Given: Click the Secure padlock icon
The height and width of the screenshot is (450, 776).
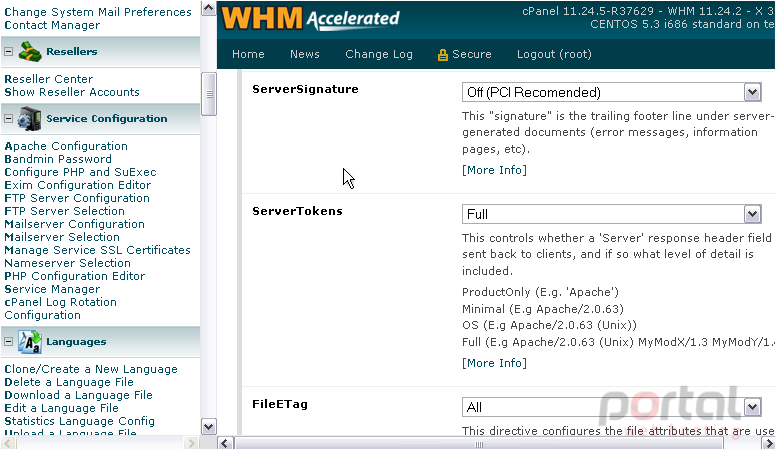Looking at the screenshot, I should [442, 54].
